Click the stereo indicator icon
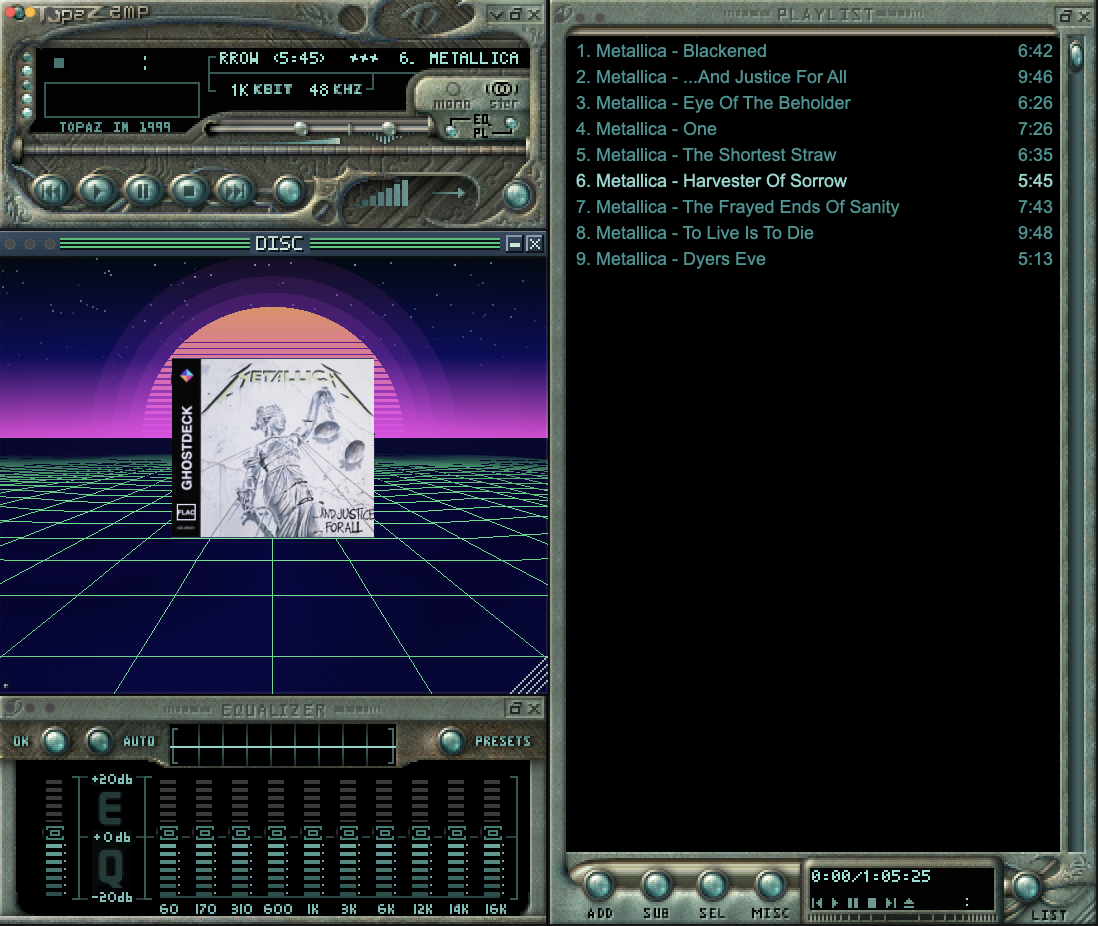 click(x=503, y=95)
